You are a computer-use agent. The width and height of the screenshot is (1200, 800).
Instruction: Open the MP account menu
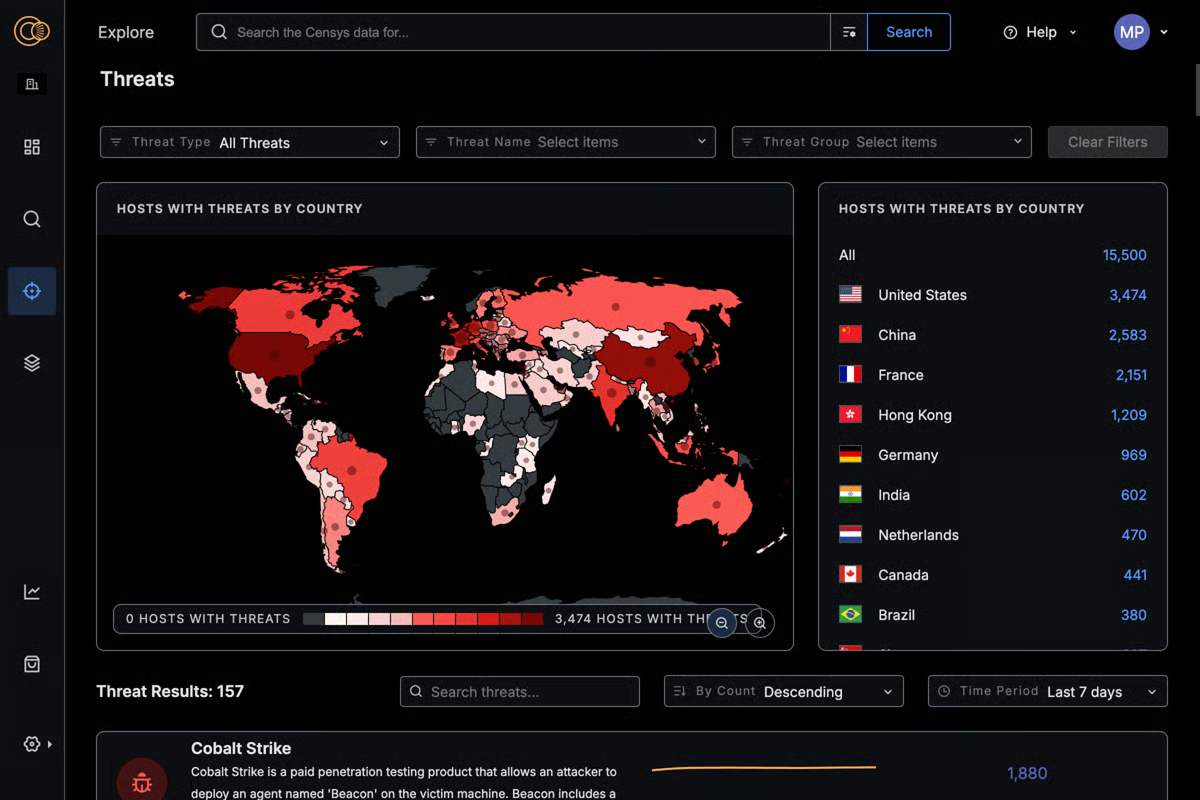click(x=1132, y=32)
